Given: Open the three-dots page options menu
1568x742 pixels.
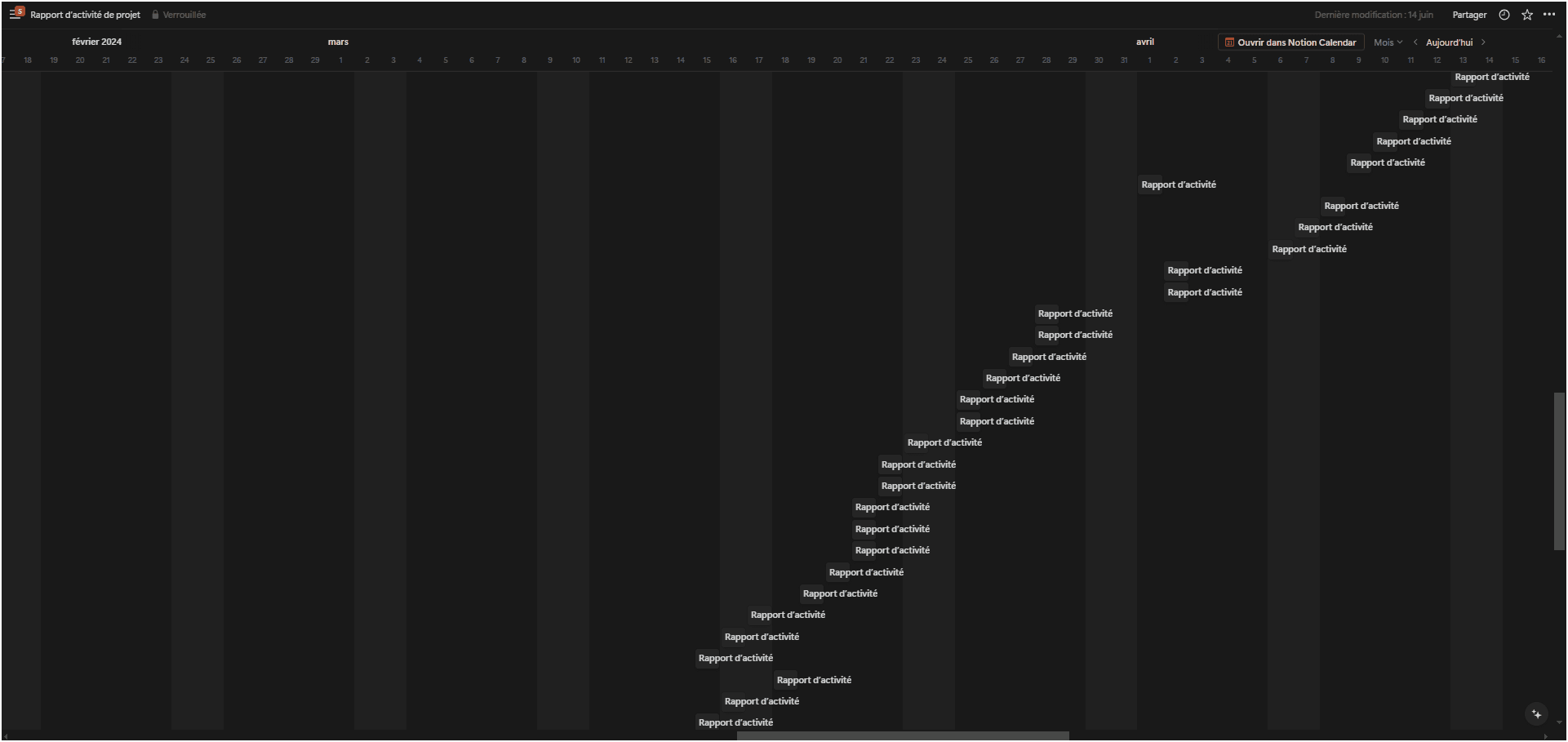Looking at the screenshot, I should coord(1549,15).
